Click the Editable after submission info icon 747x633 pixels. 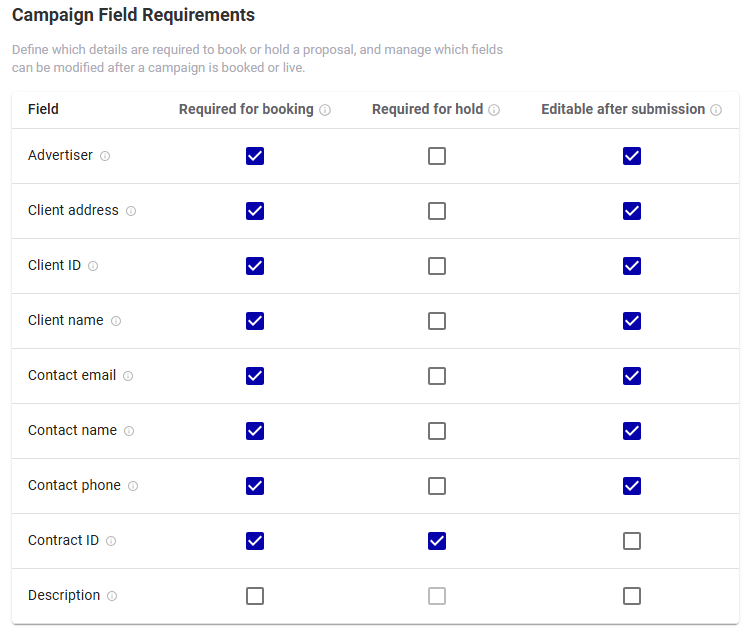click(x=716, y=110)
